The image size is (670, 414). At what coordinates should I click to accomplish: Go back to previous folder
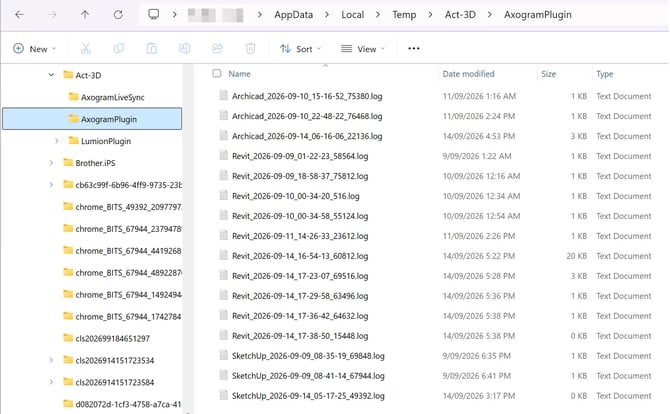pyautogui.click(x=19, y=15)
